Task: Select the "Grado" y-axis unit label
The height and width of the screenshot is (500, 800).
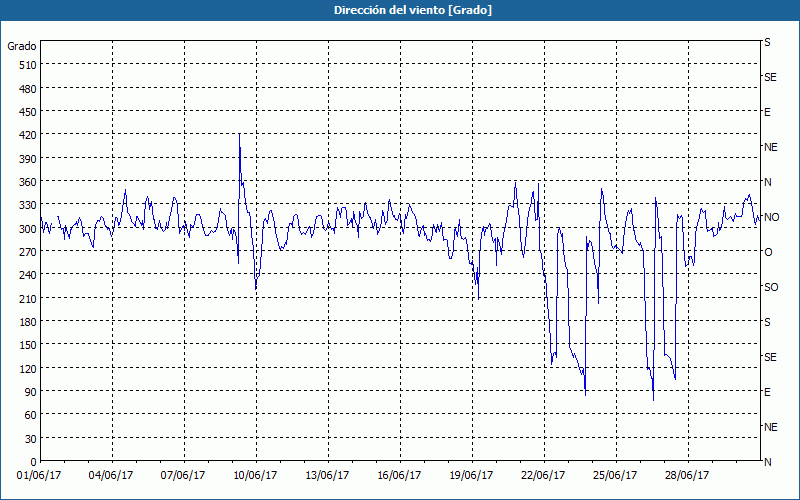Action: pyautogui.click(x=22, y=46)
